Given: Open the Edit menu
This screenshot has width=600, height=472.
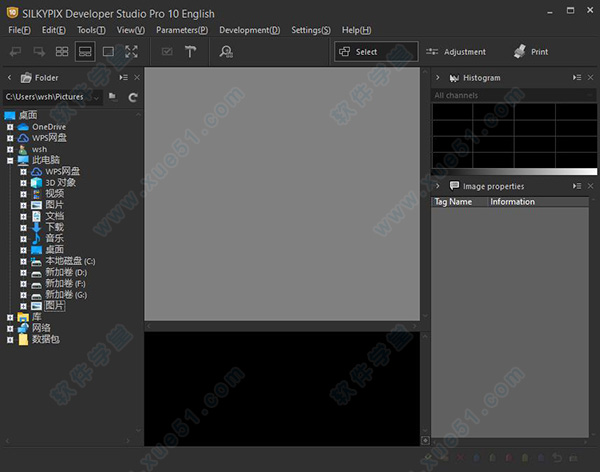Looking at the screenshot, I should coord(54,30).
